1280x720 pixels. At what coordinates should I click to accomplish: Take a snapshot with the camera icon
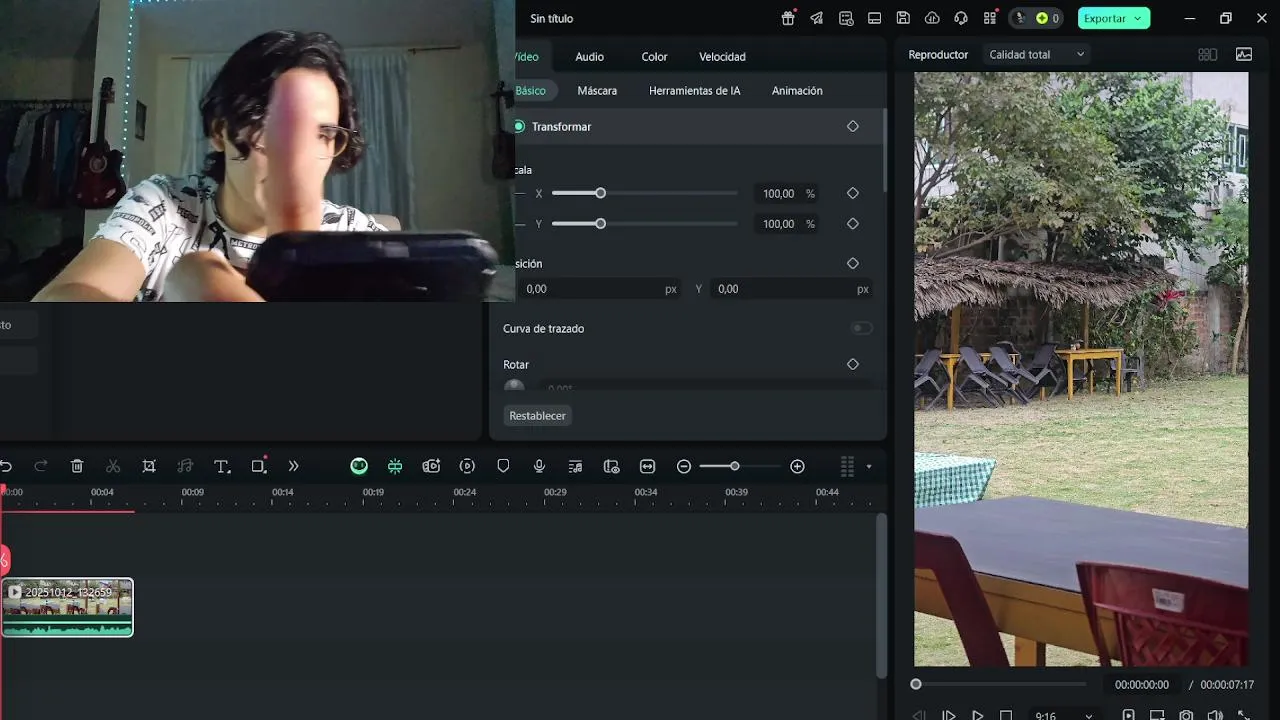(x=1186, y=716)
